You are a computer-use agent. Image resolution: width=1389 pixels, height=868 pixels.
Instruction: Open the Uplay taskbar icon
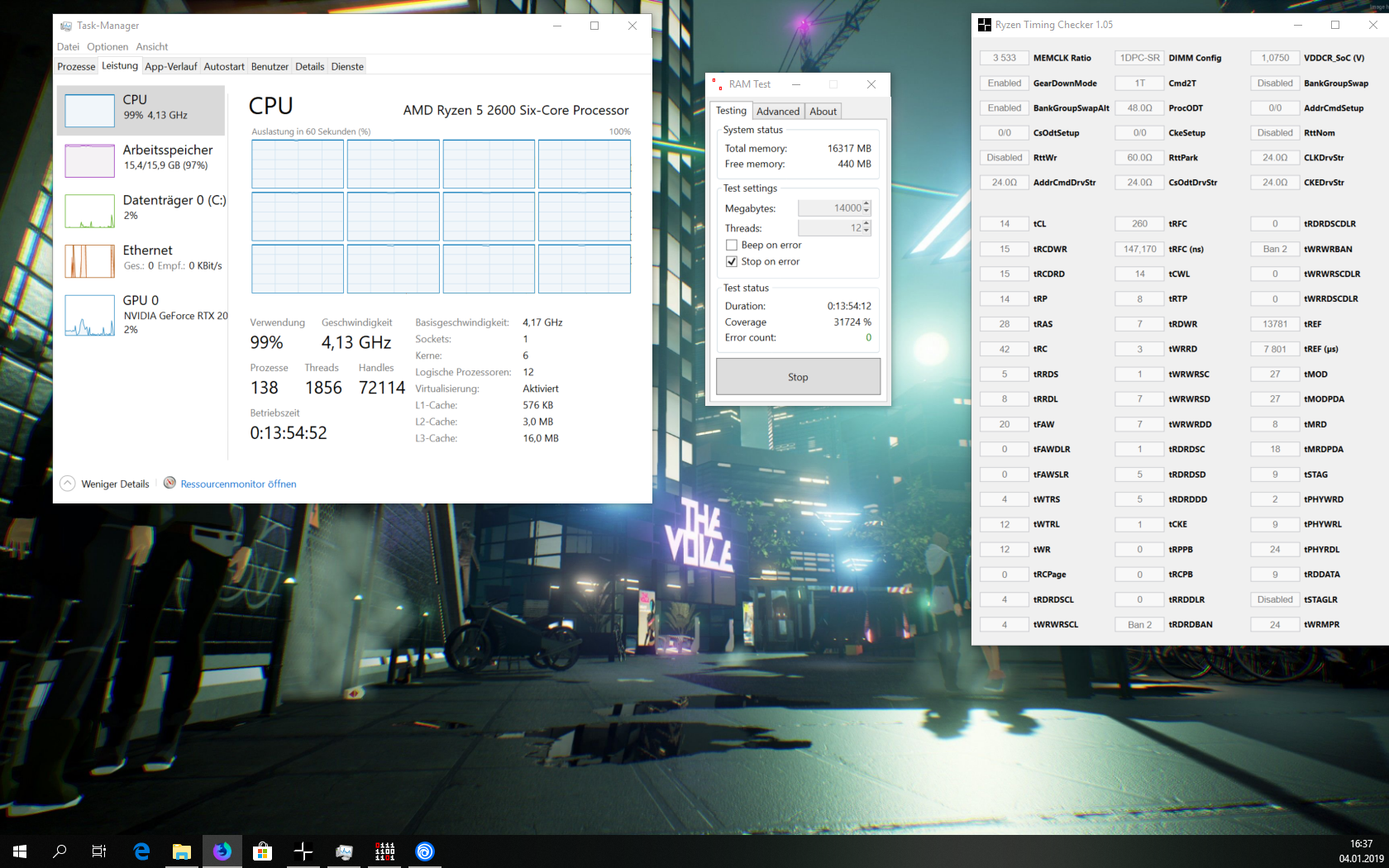point(425,851)
